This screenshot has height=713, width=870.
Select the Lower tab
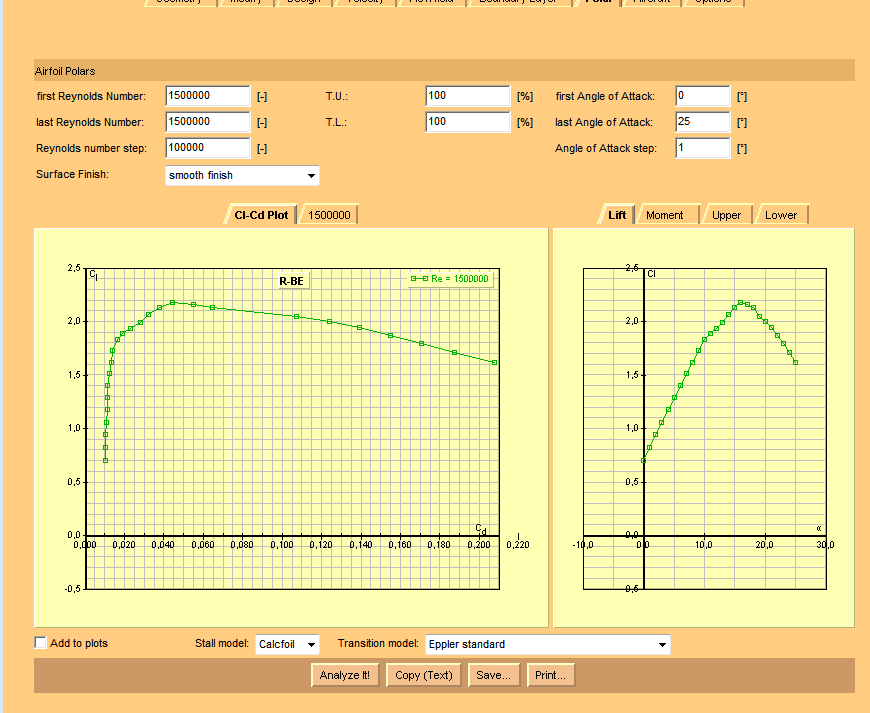click(x=781, y=215)
